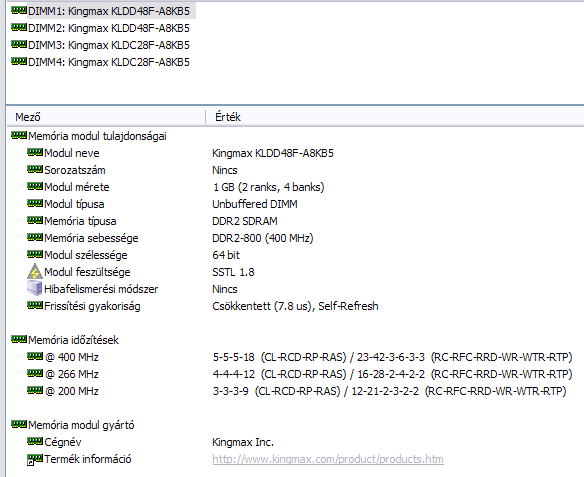Click the Modul neve row icon
Image resolution: width=584 pixels, height=477 pixels.
coord(35,152)
